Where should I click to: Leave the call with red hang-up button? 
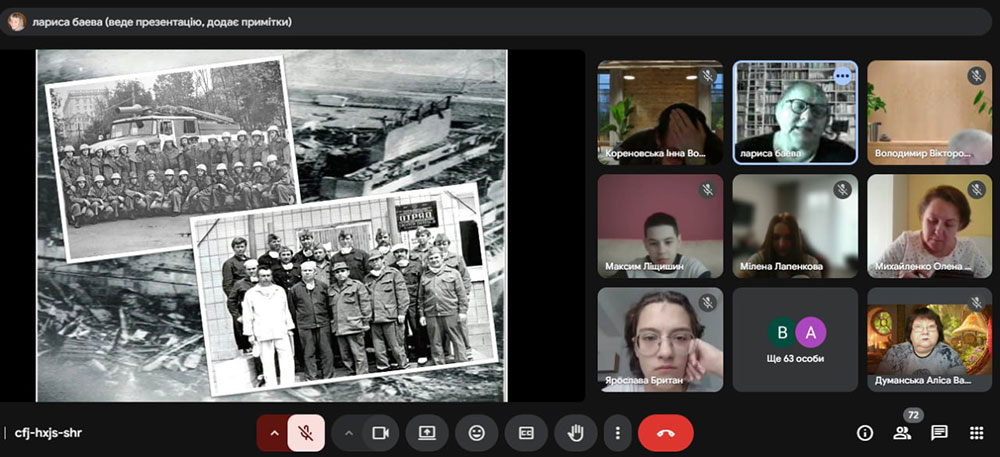click(x=665, y=433)
